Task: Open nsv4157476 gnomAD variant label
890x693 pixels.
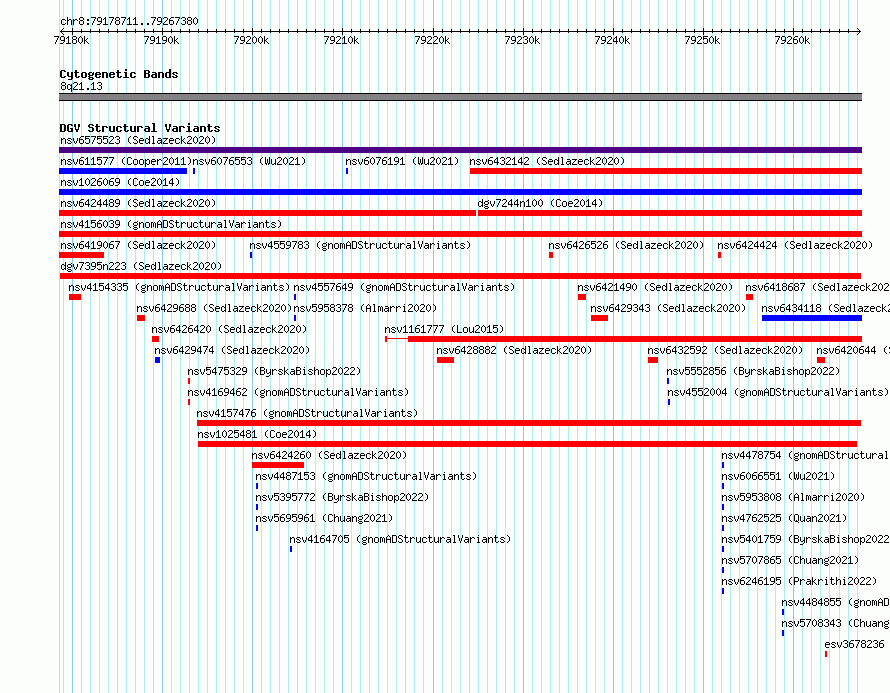Action: coord(307,413)
